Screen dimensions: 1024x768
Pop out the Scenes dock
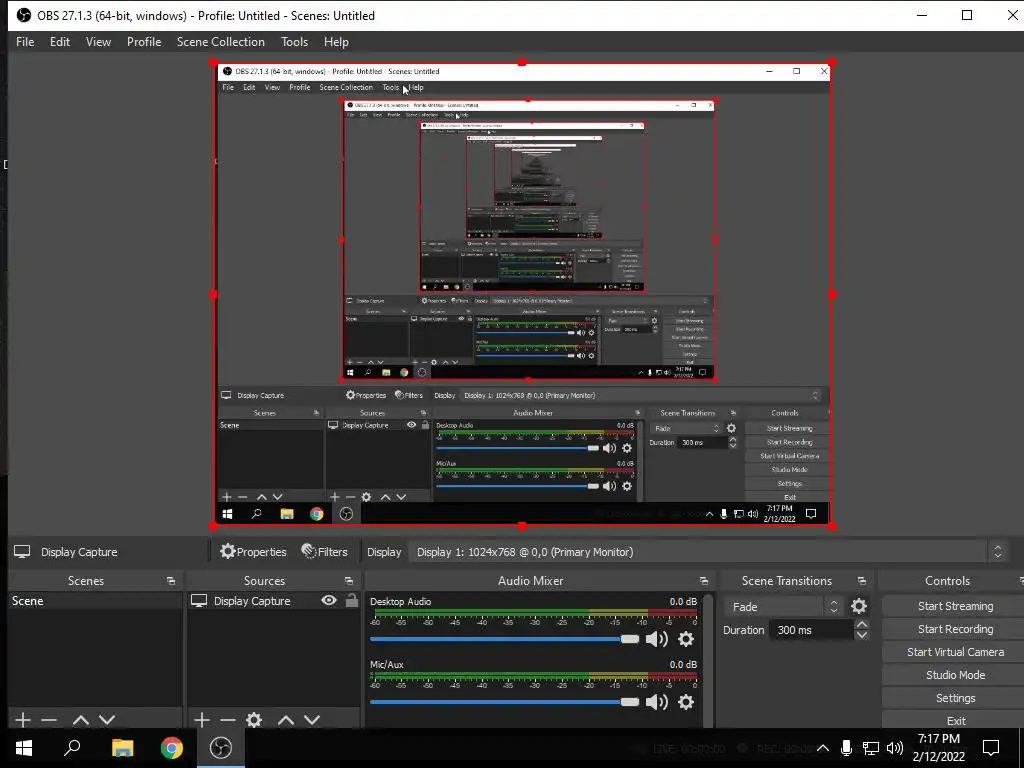point(171,581)
